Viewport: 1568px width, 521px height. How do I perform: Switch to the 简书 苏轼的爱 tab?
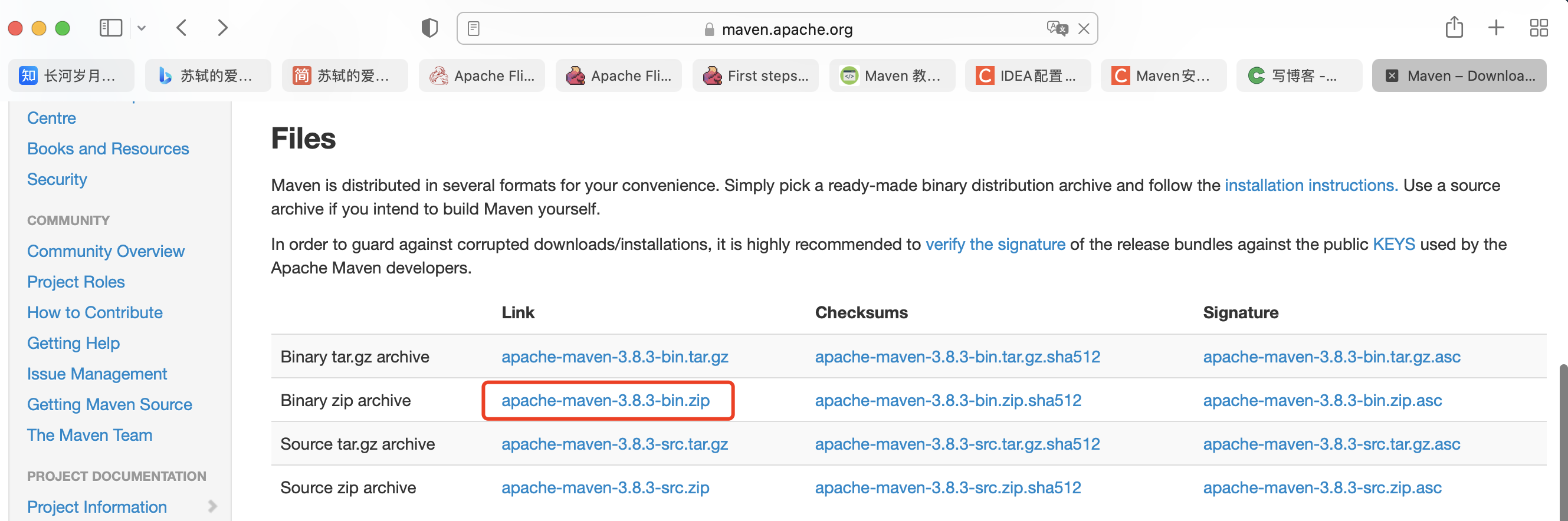345,75
